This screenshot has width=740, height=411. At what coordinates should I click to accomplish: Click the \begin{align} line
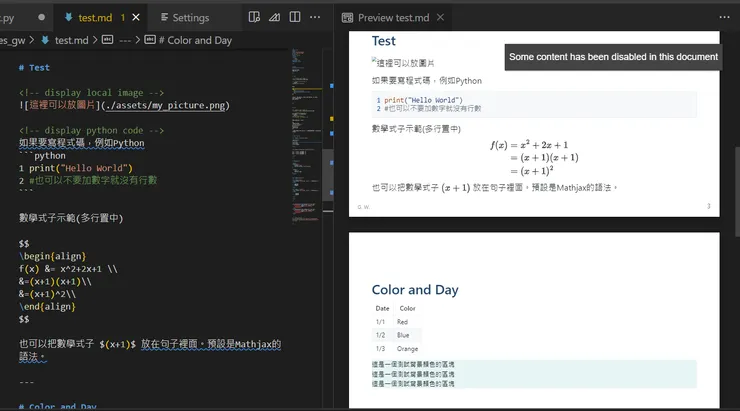tap(52, 256)
